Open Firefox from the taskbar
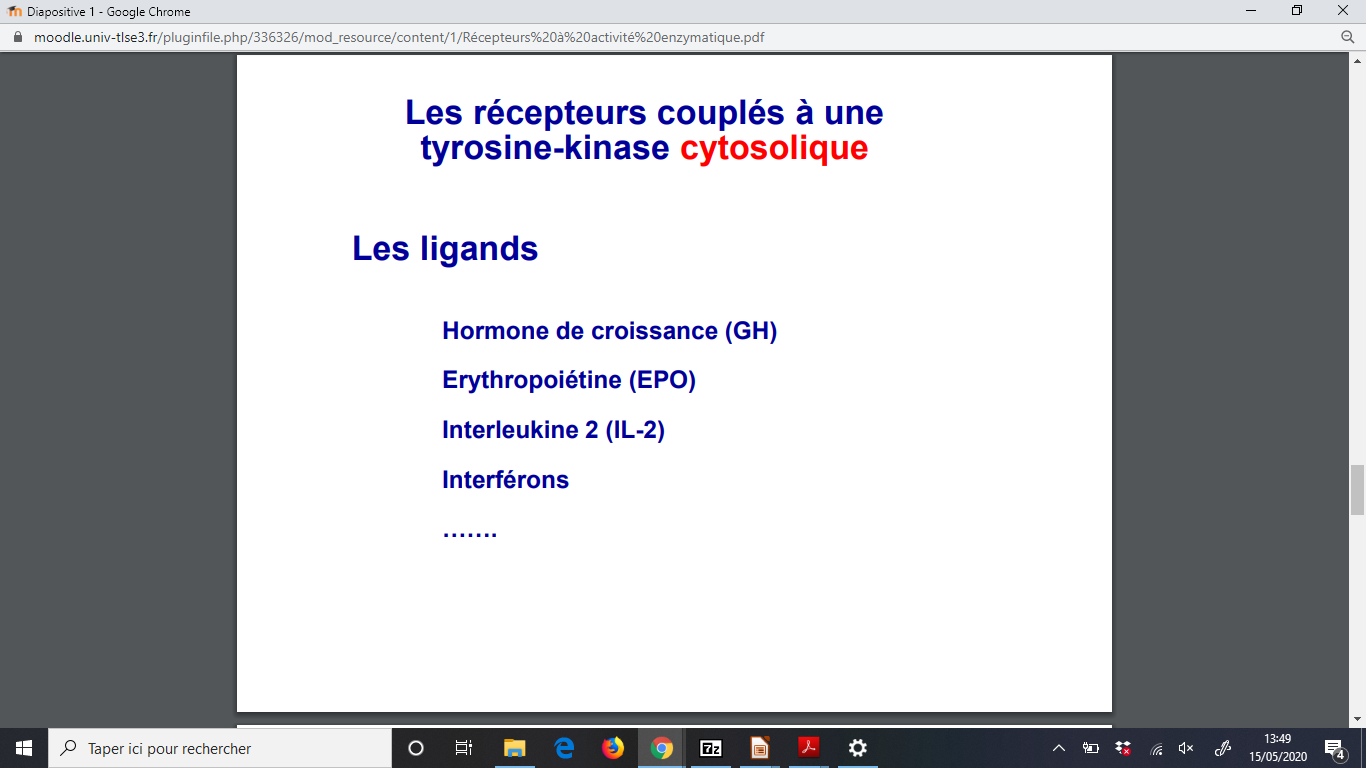 [x=612, y=748]
